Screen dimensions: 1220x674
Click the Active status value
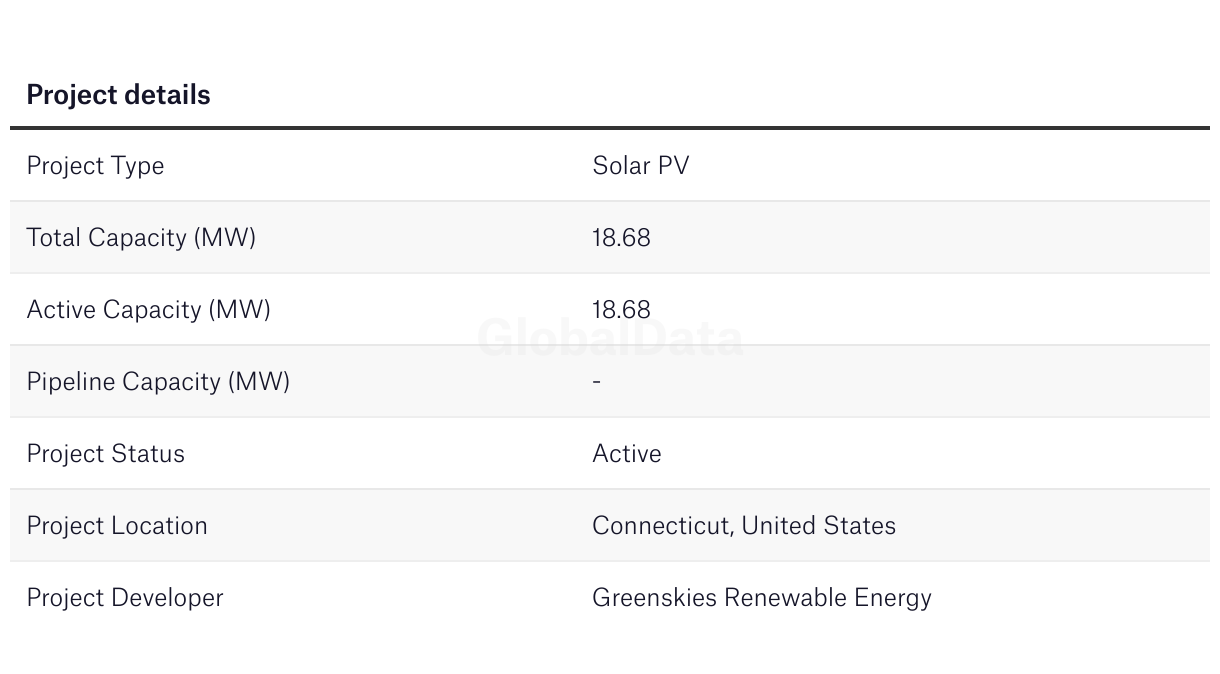(627, 453)
